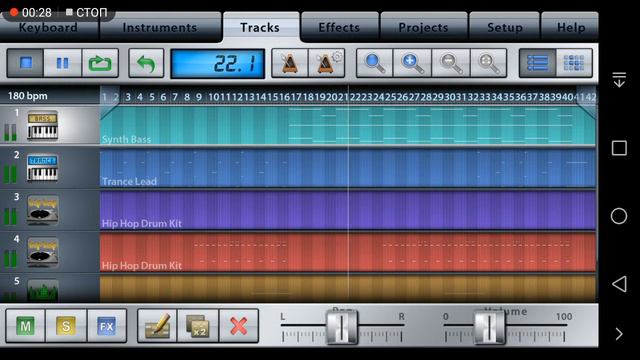Mute the selected track with M button
Screen dimensions: 640x360
(x=25, y=326)
